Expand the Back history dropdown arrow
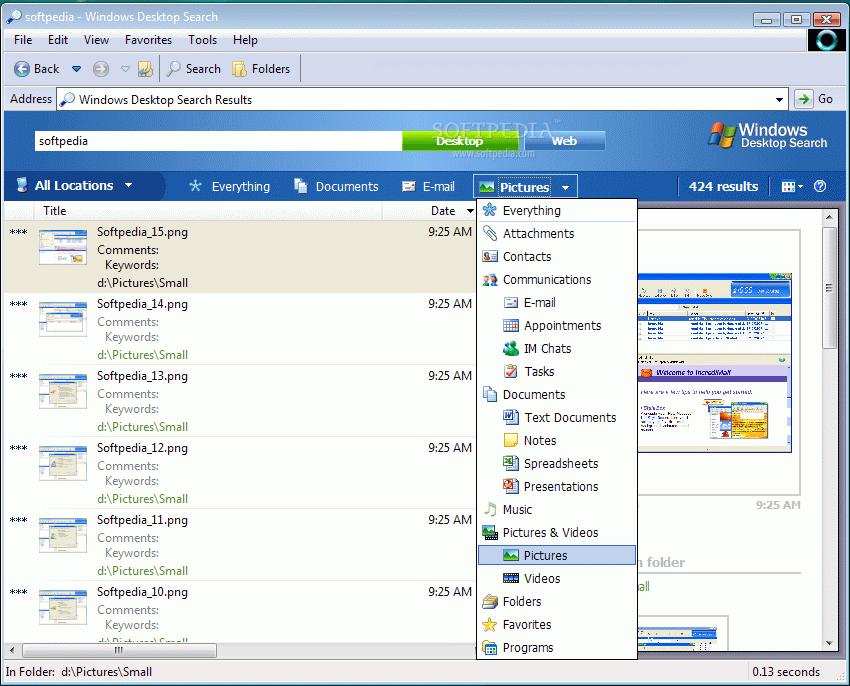Image resolution: width=850 pixels, height=686 pixels. 76,69
